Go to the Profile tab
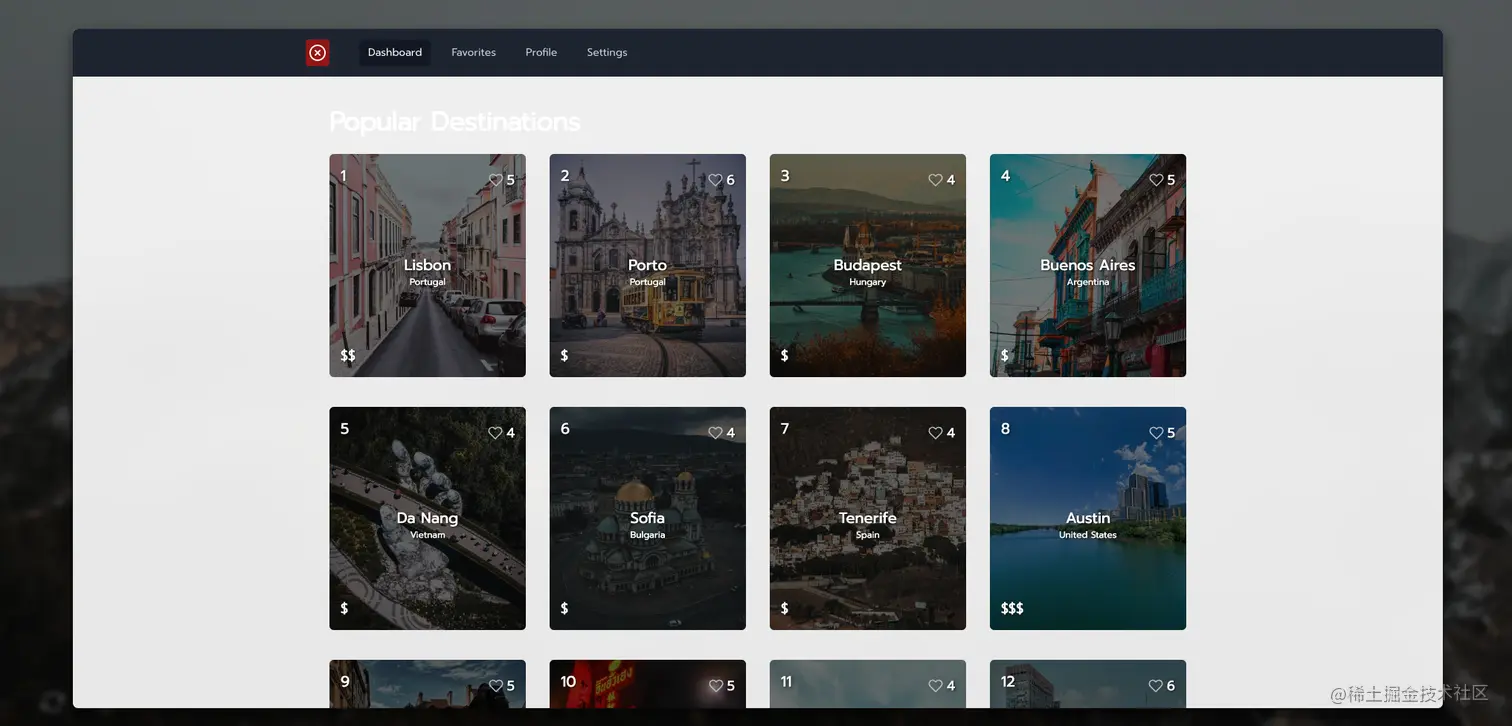1512x726 pixels. pos(541,53)
